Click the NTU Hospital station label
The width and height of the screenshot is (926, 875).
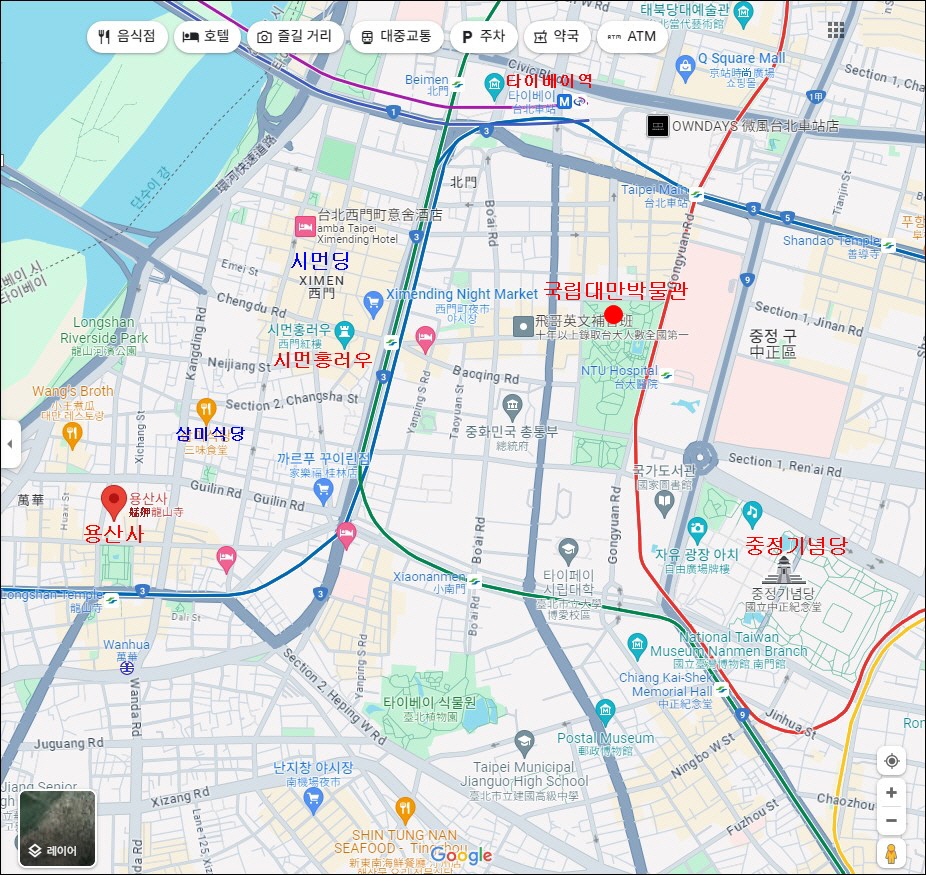point(619,377)
